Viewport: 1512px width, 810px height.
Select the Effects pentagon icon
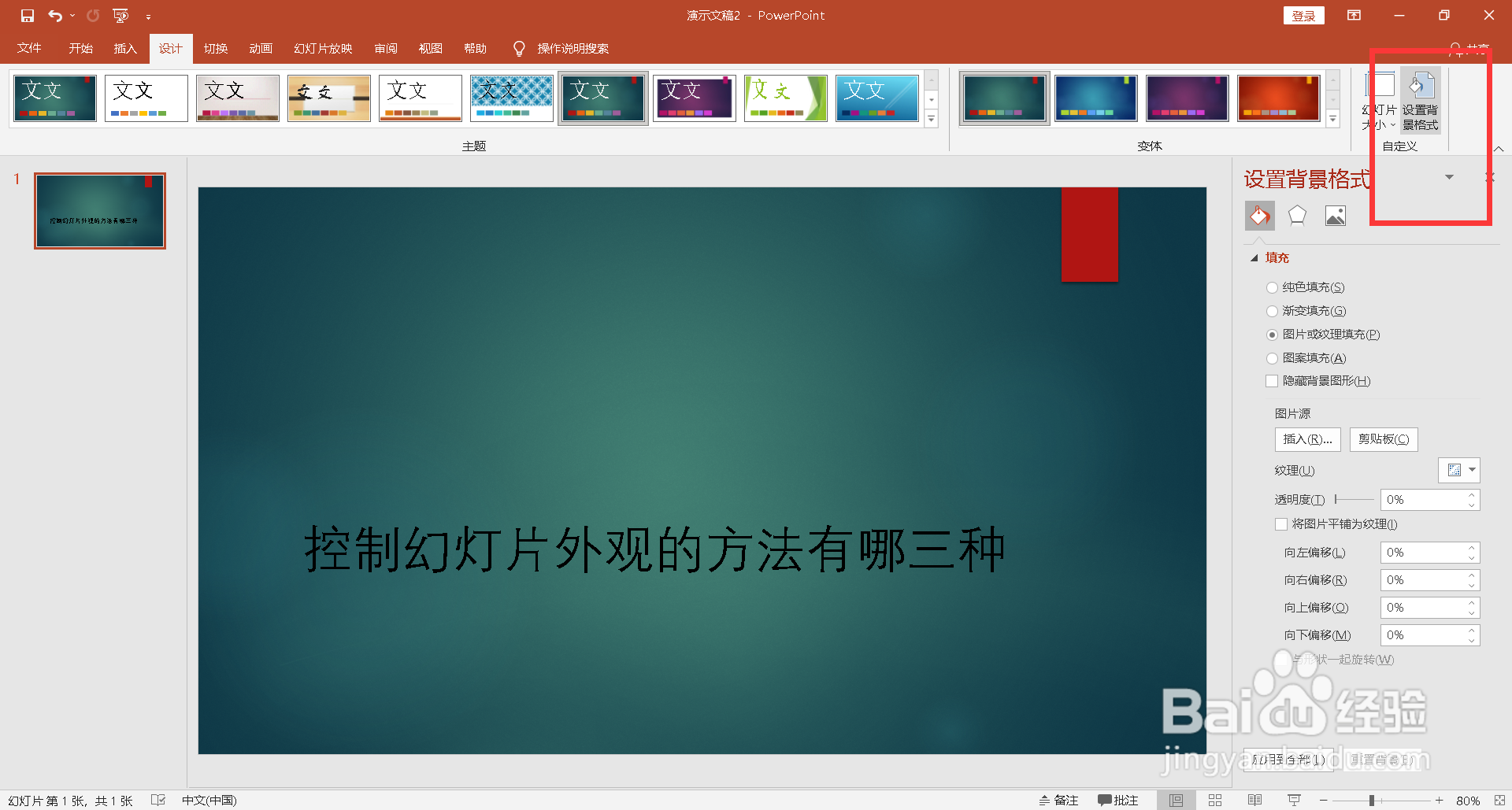coord(1297,215)
